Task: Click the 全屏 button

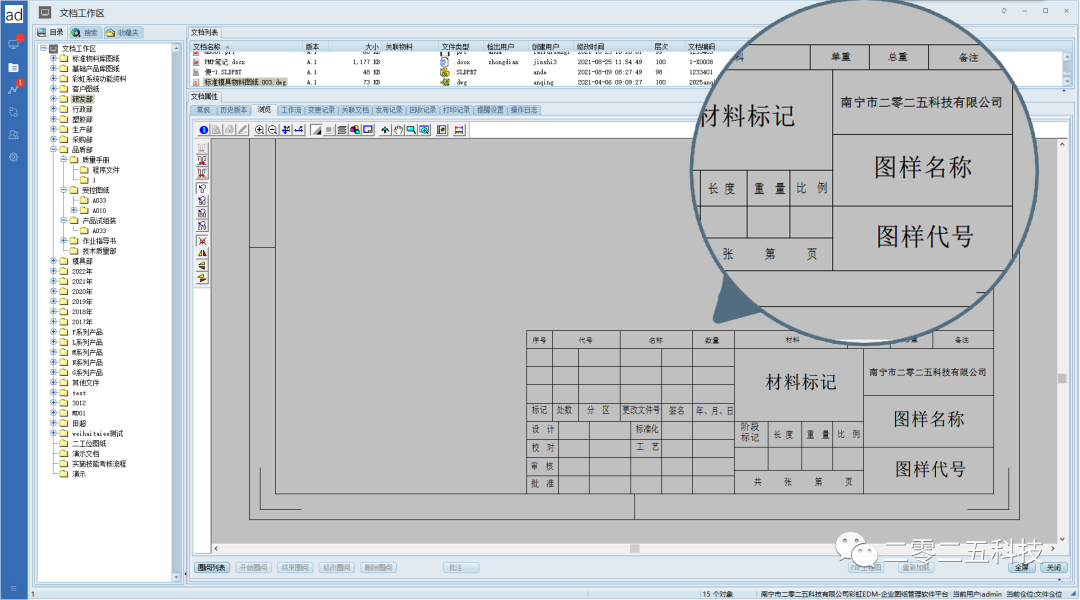Action: point(1021,567)
